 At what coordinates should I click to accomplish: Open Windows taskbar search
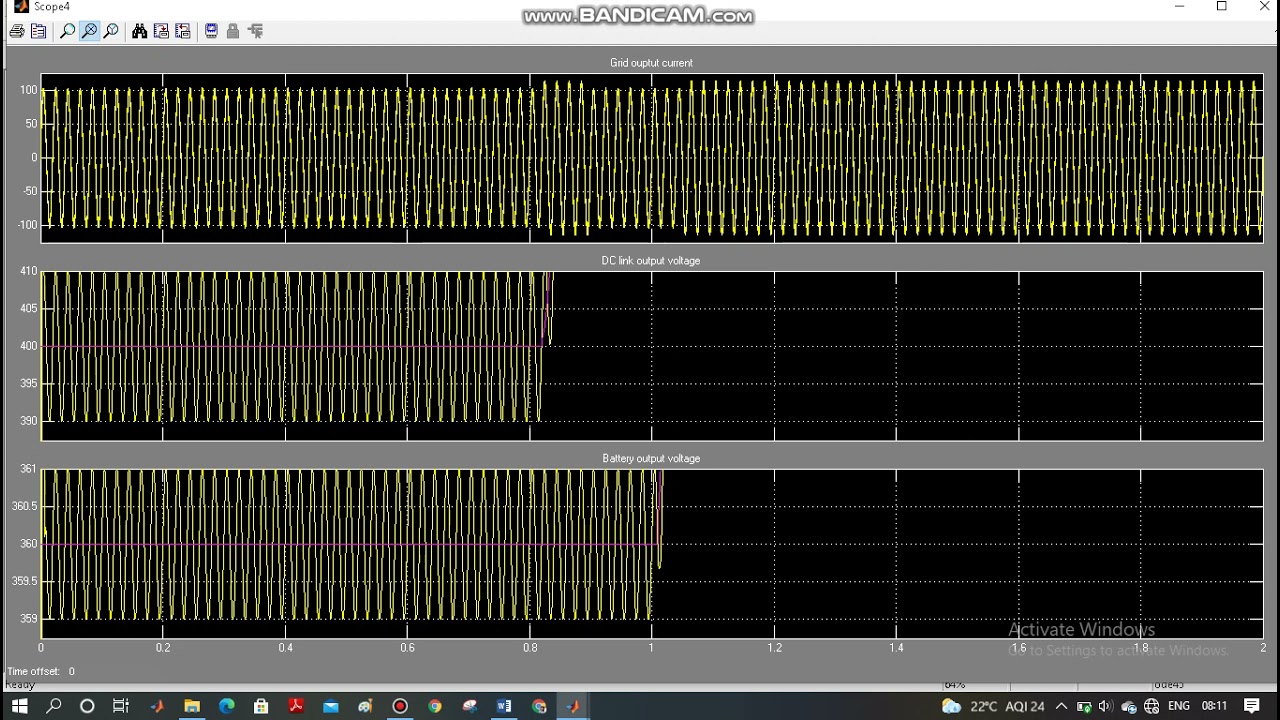54,706
